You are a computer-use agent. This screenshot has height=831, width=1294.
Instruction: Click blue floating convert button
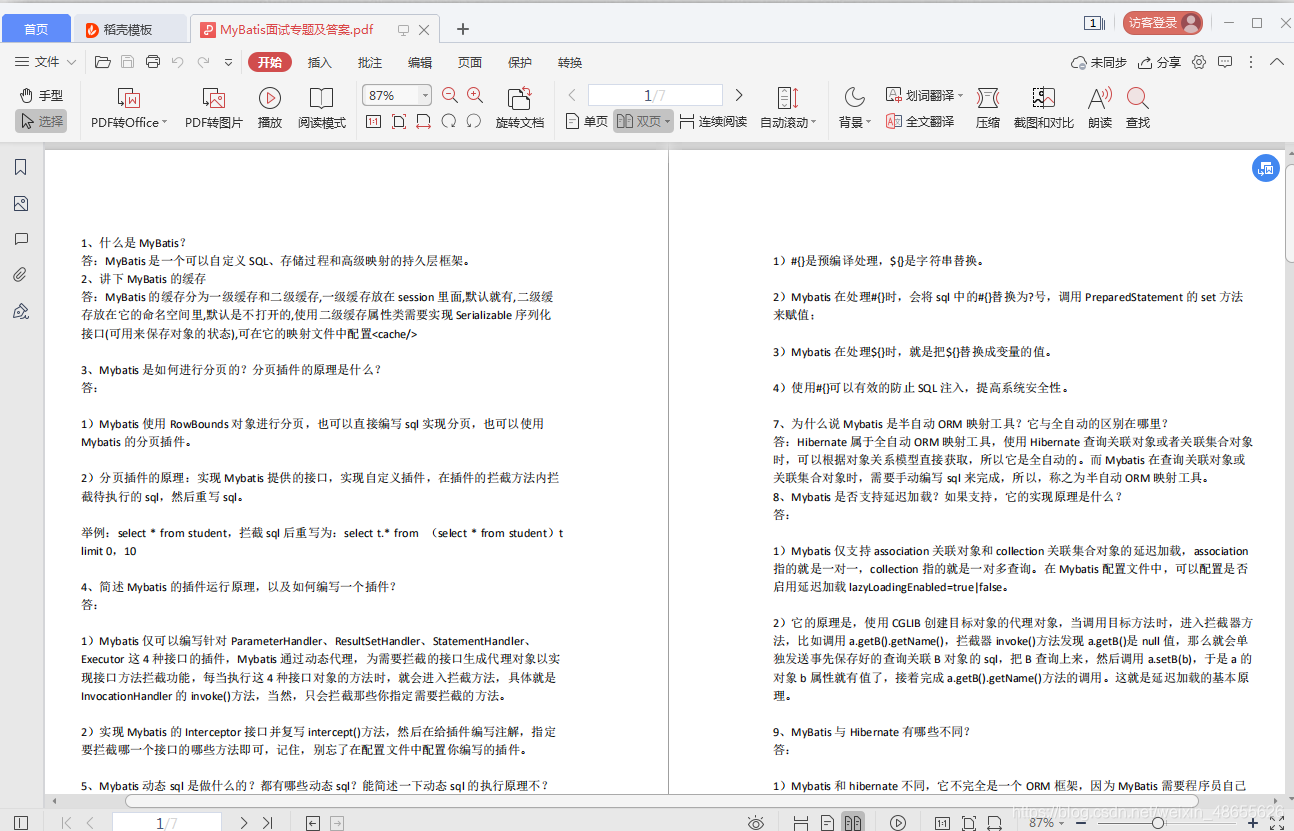click(1266, 168)
